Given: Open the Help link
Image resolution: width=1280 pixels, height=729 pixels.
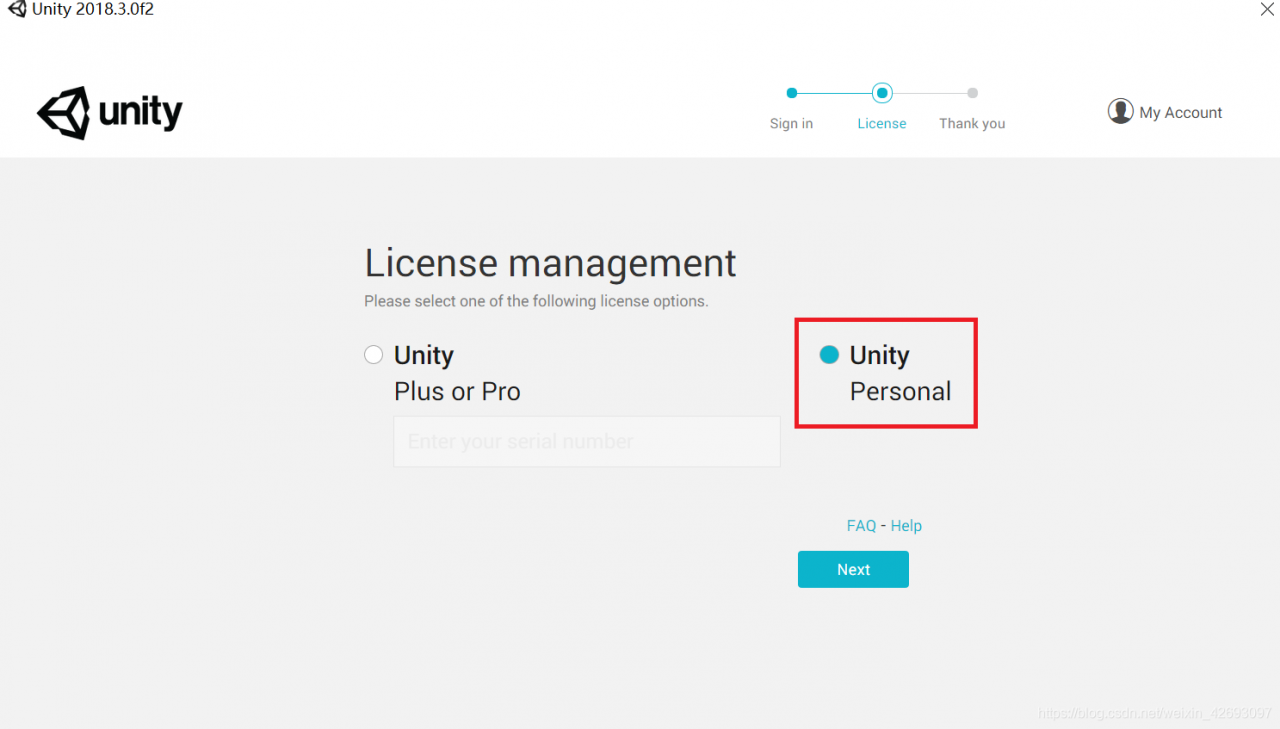Looking at the screenshot, I should (906, 526).
